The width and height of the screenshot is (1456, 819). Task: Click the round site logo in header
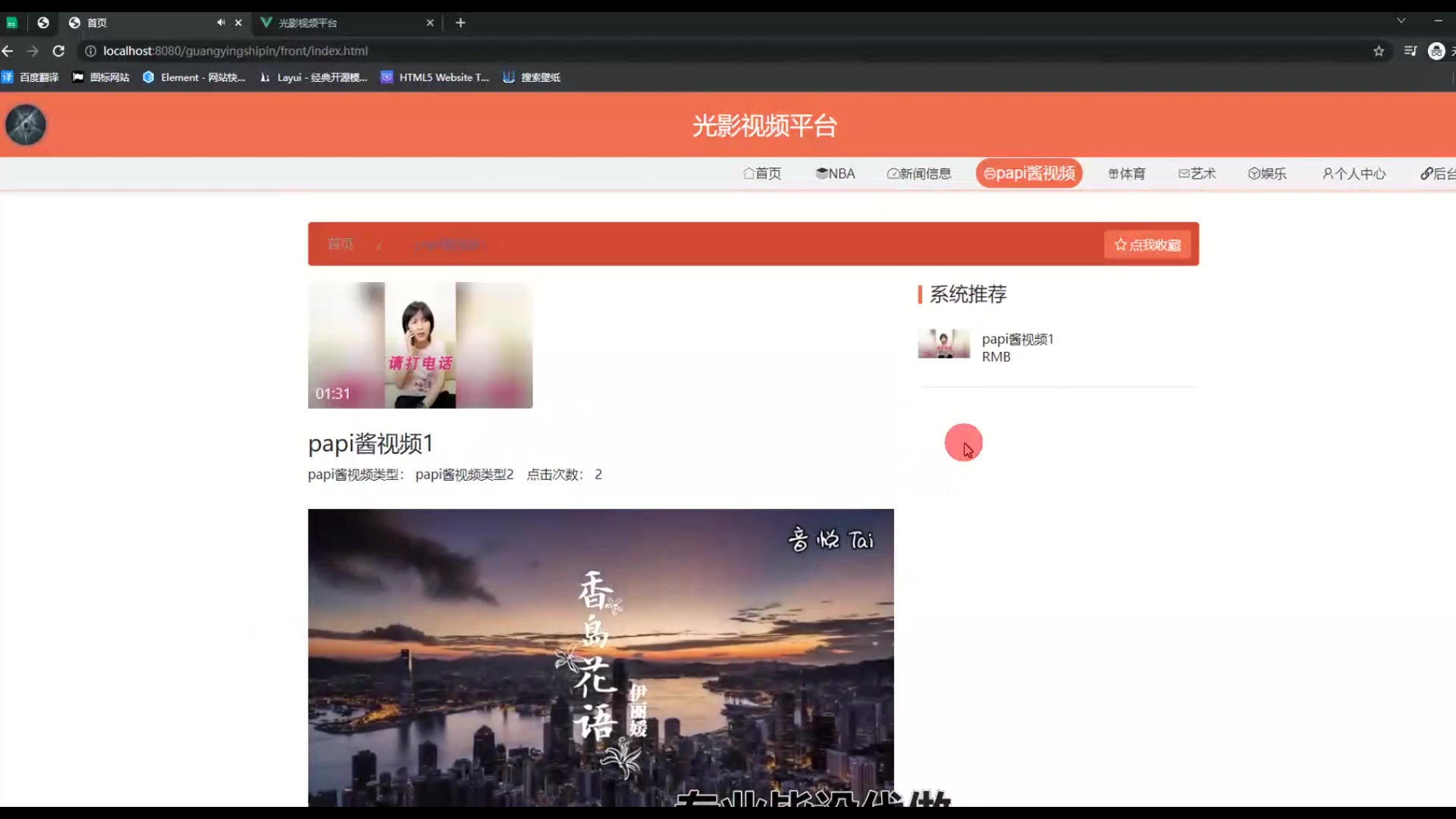click(x=26, y=125)
